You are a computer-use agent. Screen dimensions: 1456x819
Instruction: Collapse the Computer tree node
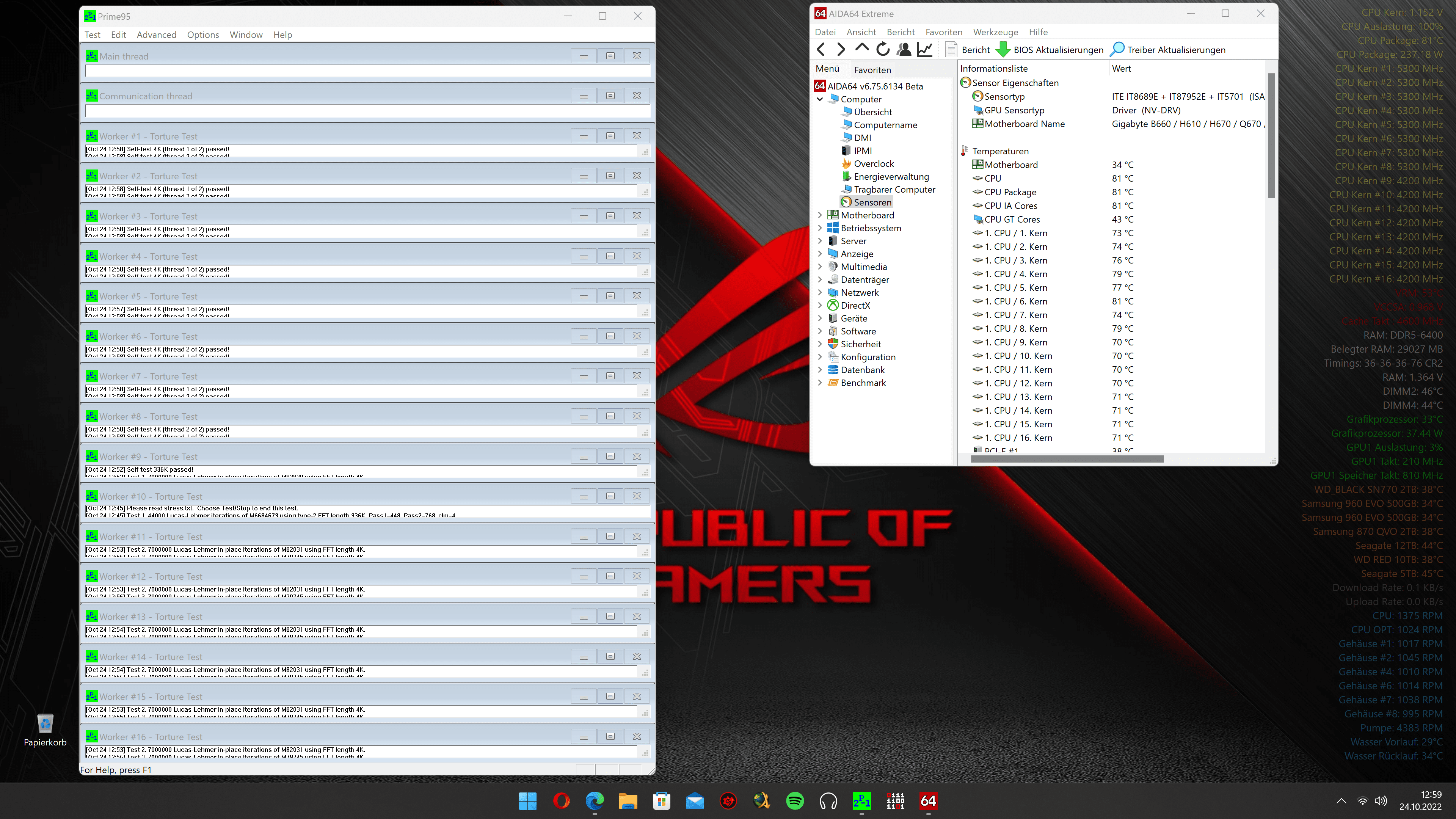(820, 99)
